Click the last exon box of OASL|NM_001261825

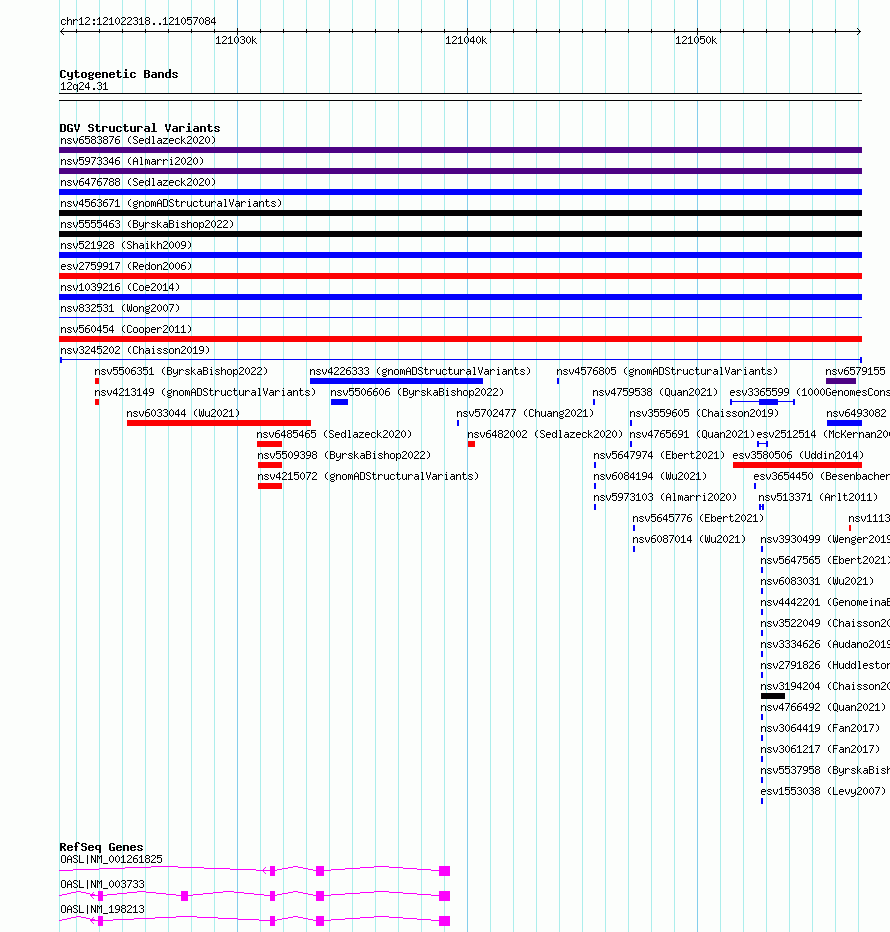point(444,871)
